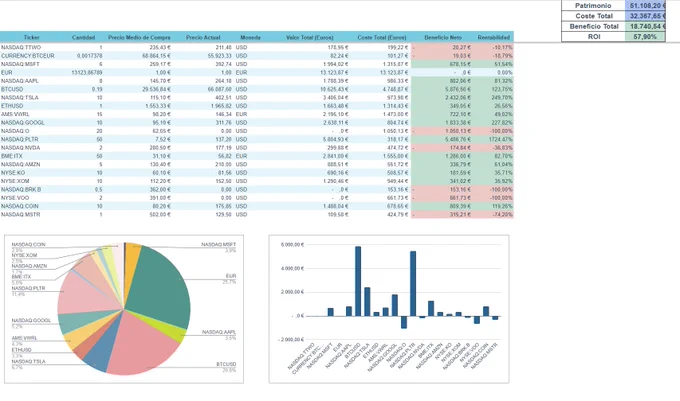Select the Beneficio Neto column header

coord(443,38)
